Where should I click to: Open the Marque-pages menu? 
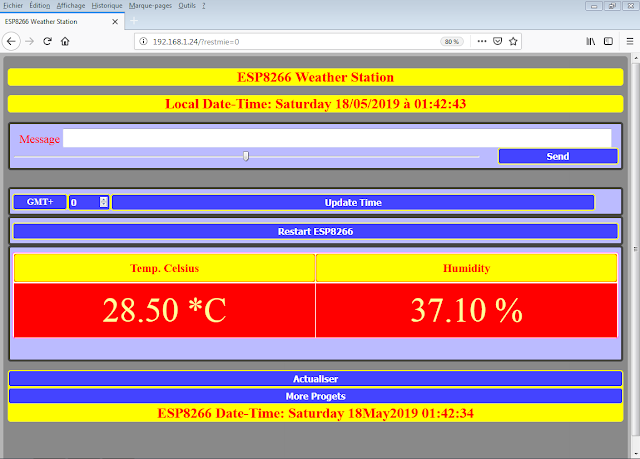click(150, 6)
